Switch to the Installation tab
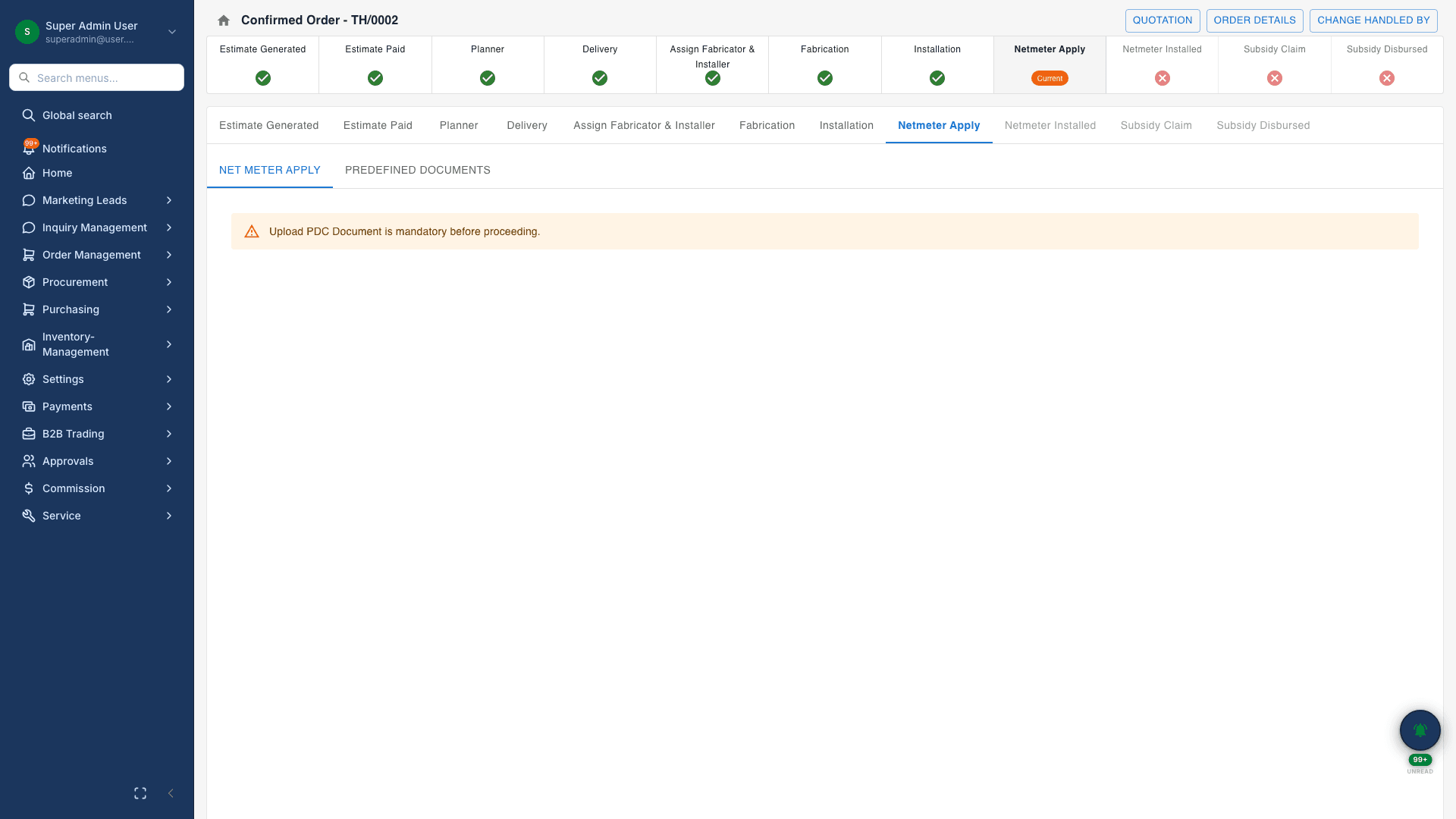1456x819 pixels. click(x=846, y=125)
